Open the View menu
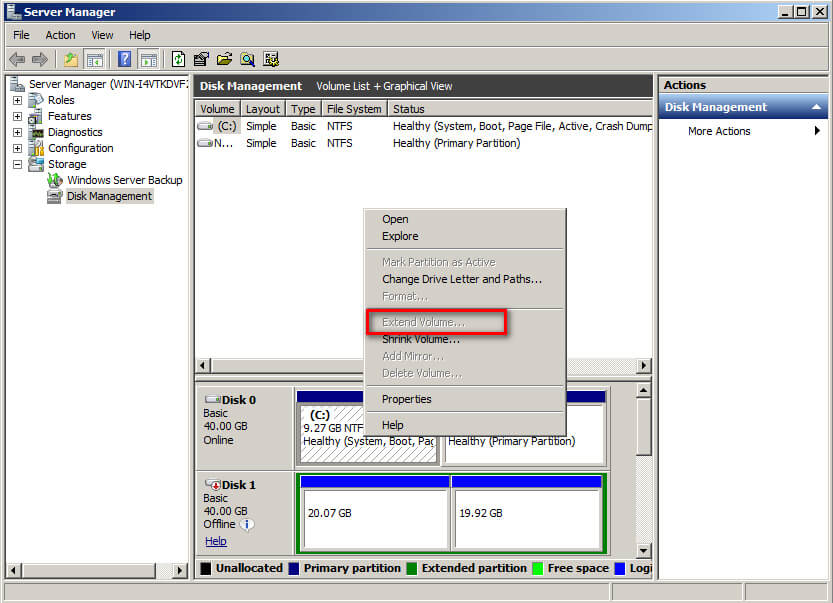This screenshot has height=603, width=833. tap(102, 35)
